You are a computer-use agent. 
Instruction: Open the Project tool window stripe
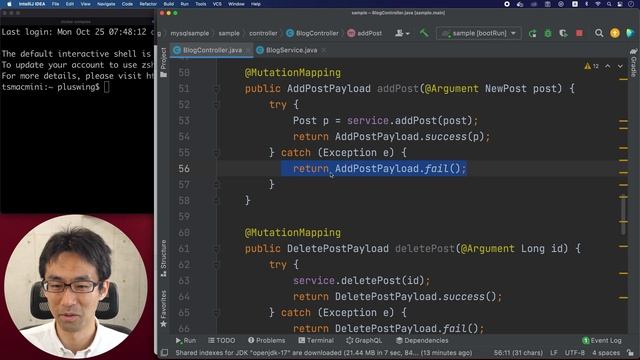pyautogui.click(x=164, y=62)
